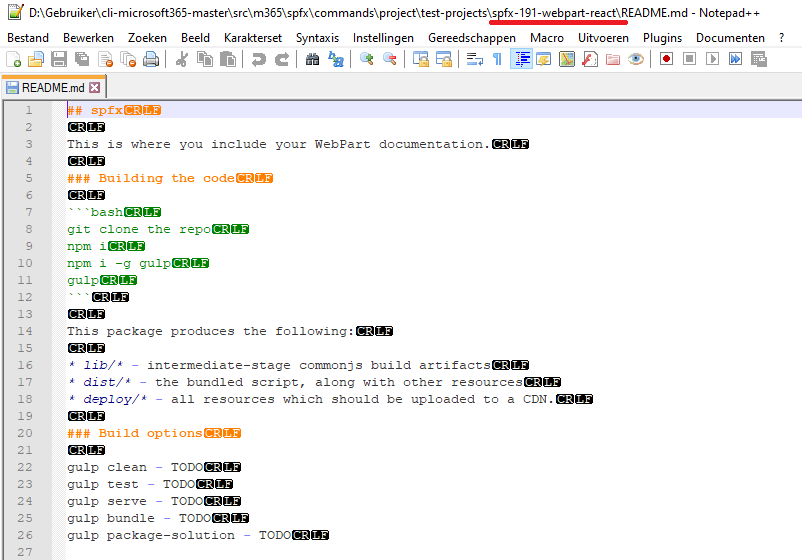Open Folder as Workspace panel
802x560 pixels.
613,59
